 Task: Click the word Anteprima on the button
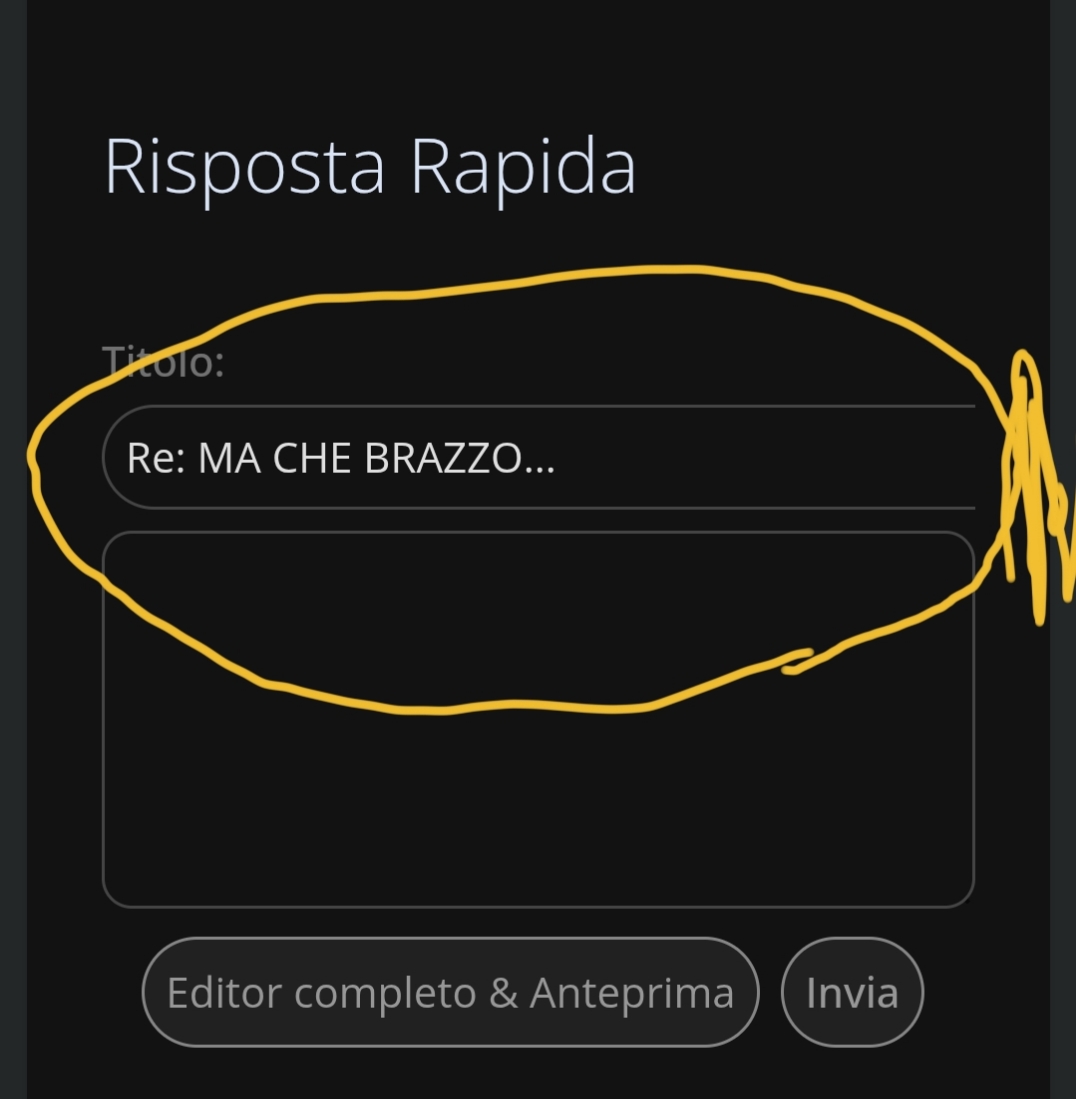tap(632, 993)
